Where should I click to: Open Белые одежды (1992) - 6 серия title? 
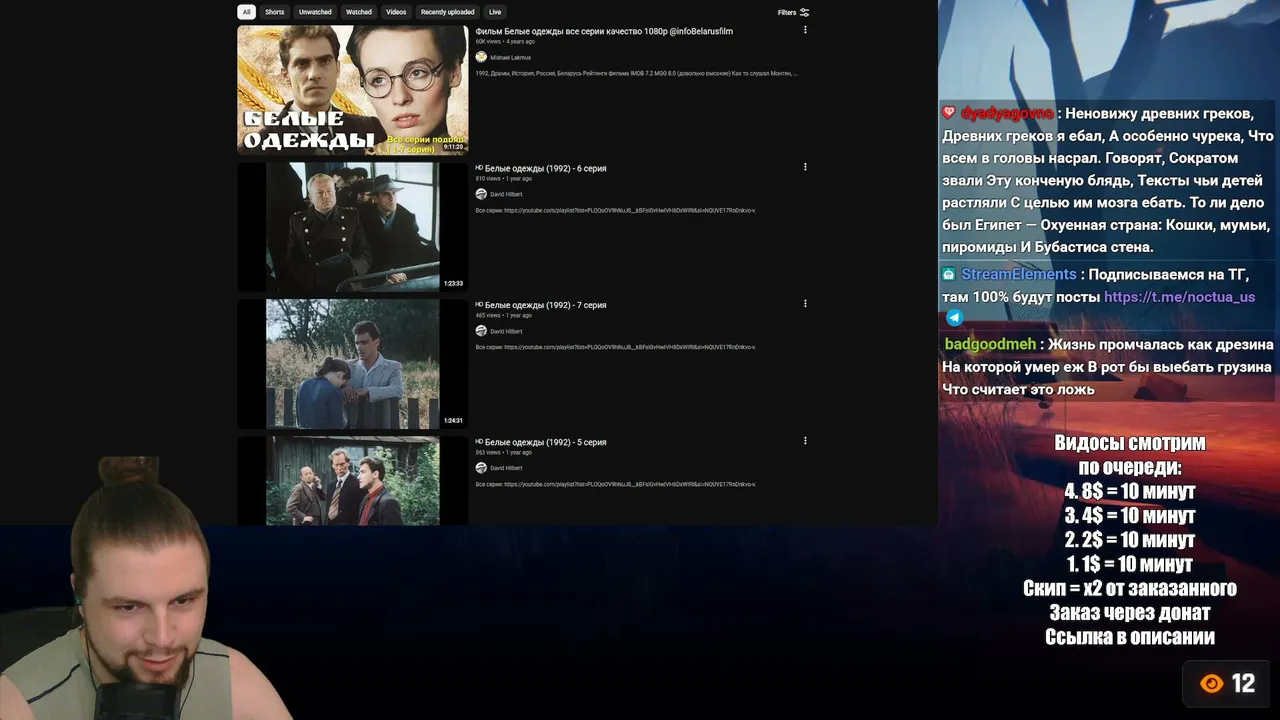point(546,168)
